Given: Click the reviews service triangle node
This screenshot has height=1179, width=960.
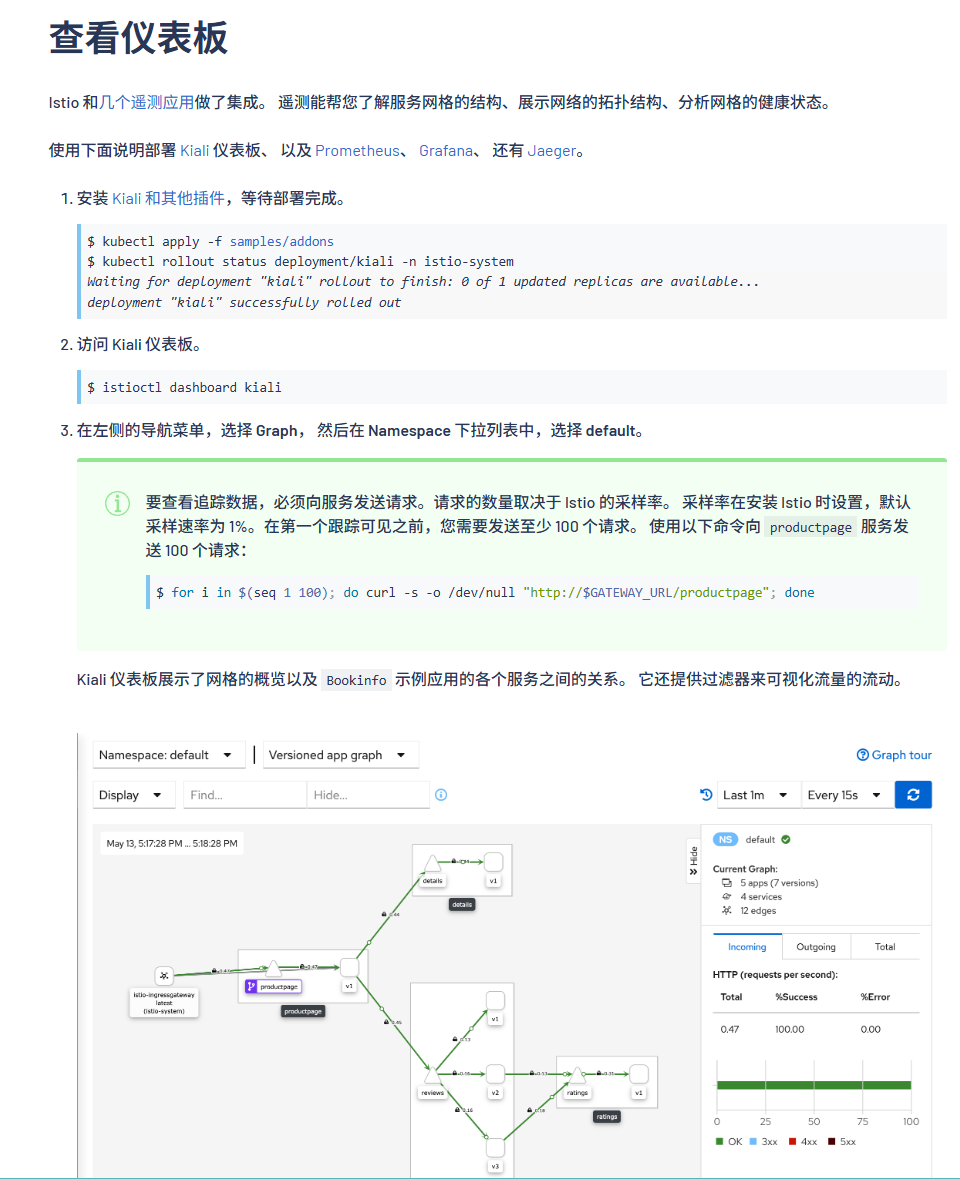Looking at the screenshot, I should 432,1076.
